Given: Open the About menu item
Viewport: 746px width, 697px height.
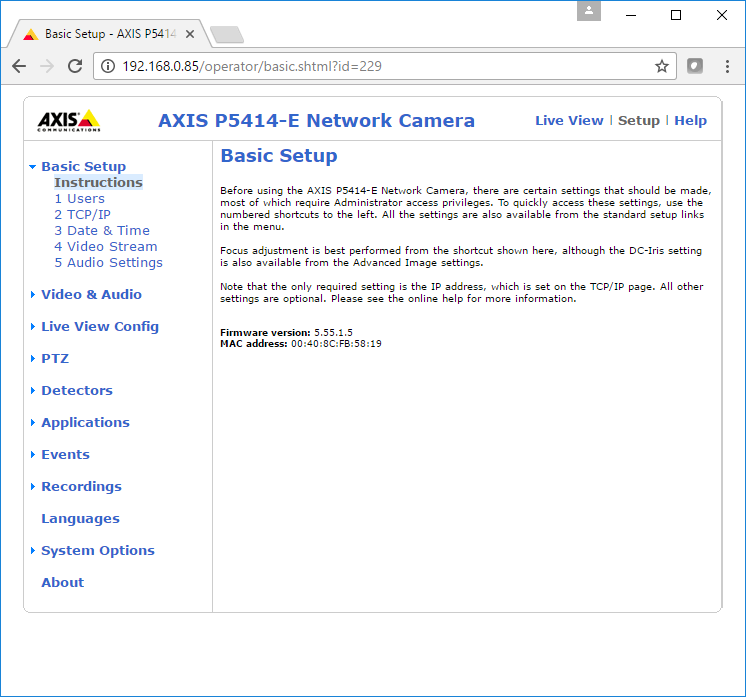Looking at the screenshot, I should click(x=63, y=582).
